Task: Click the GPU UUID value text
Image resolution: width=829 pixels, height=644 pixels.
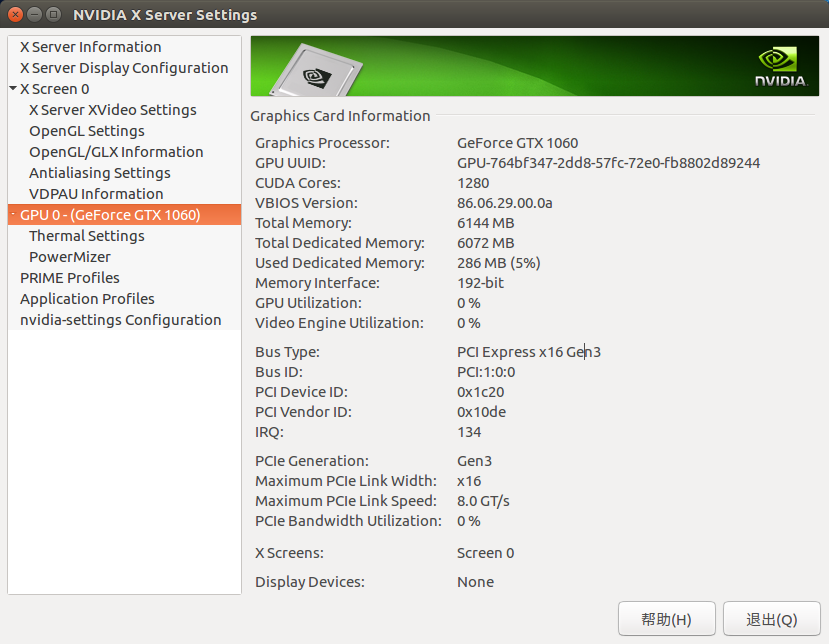Action: tap(609, 163)
